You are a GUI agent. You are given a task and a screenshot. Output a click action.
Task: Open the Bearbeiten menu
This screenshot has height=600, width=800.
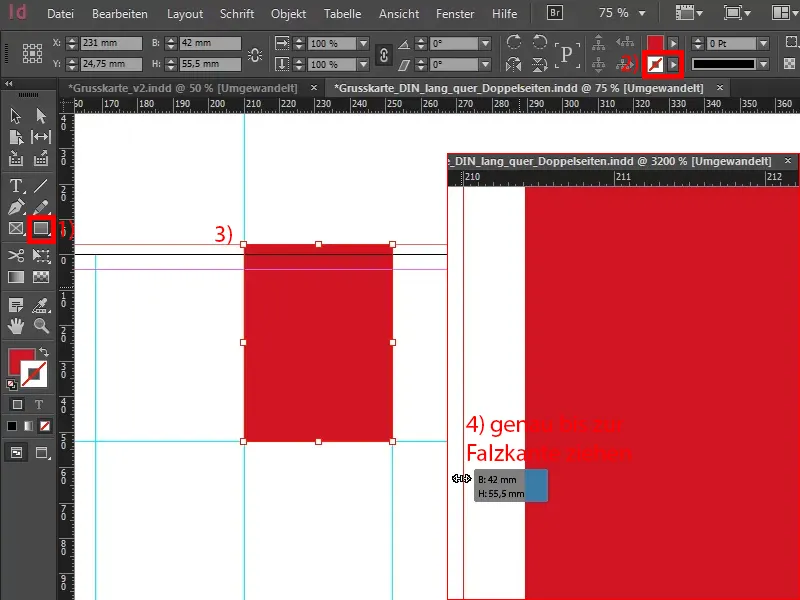pos(119,14)
